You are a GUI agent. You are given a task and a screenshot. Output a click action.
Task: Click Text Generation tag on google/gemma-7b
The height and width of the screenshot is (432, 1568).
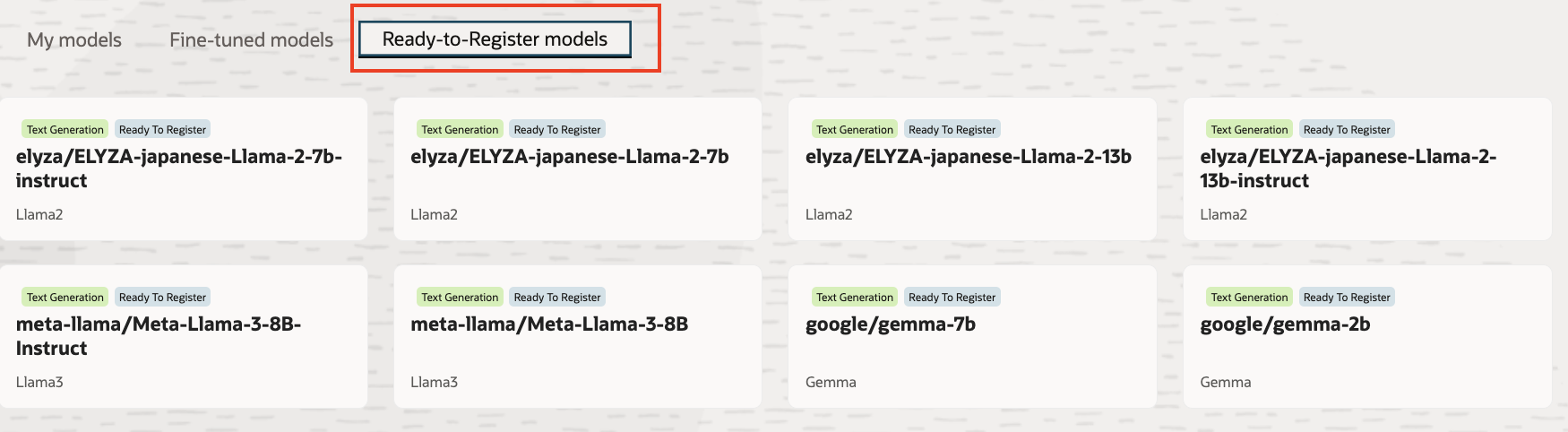(x=855, y=298)
